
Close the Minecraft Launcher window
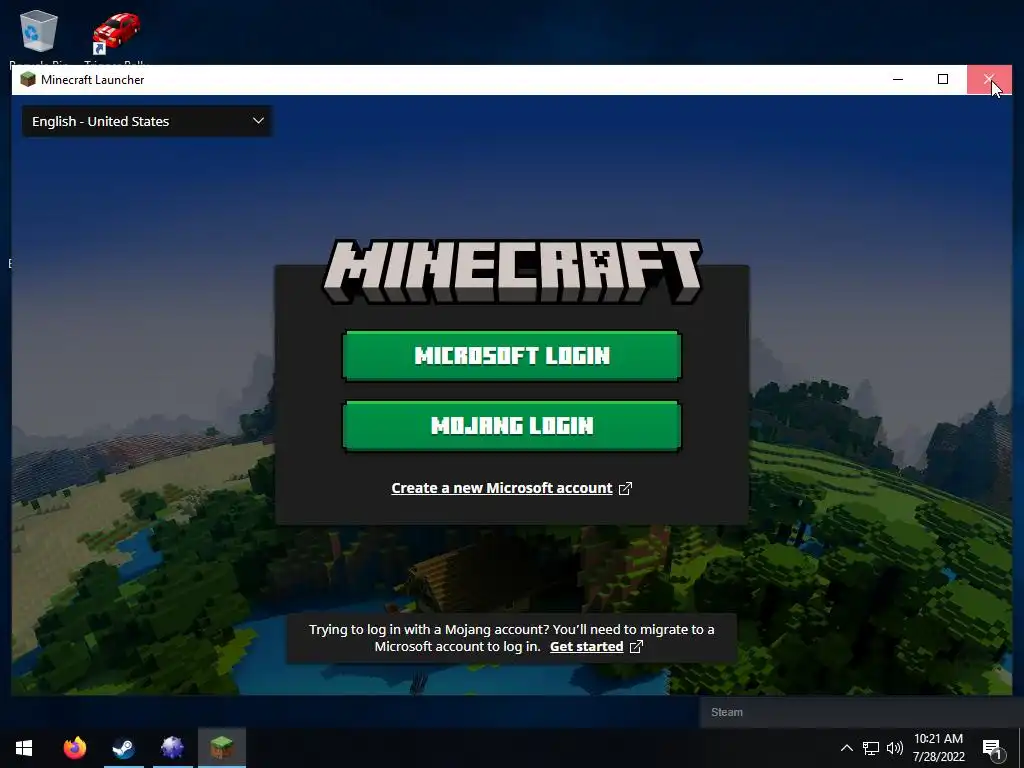989,79
